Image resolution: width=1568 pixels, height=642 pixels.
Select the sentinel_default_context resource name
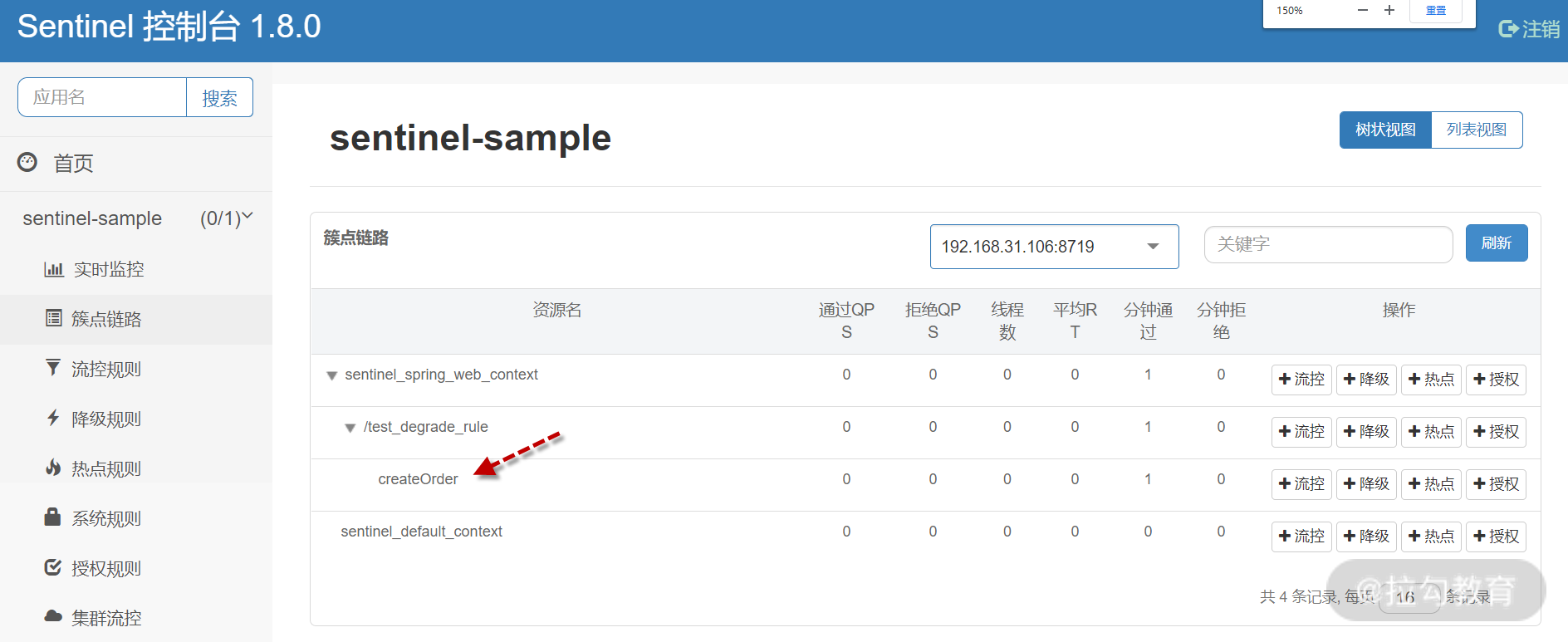(x=422, y=532)
